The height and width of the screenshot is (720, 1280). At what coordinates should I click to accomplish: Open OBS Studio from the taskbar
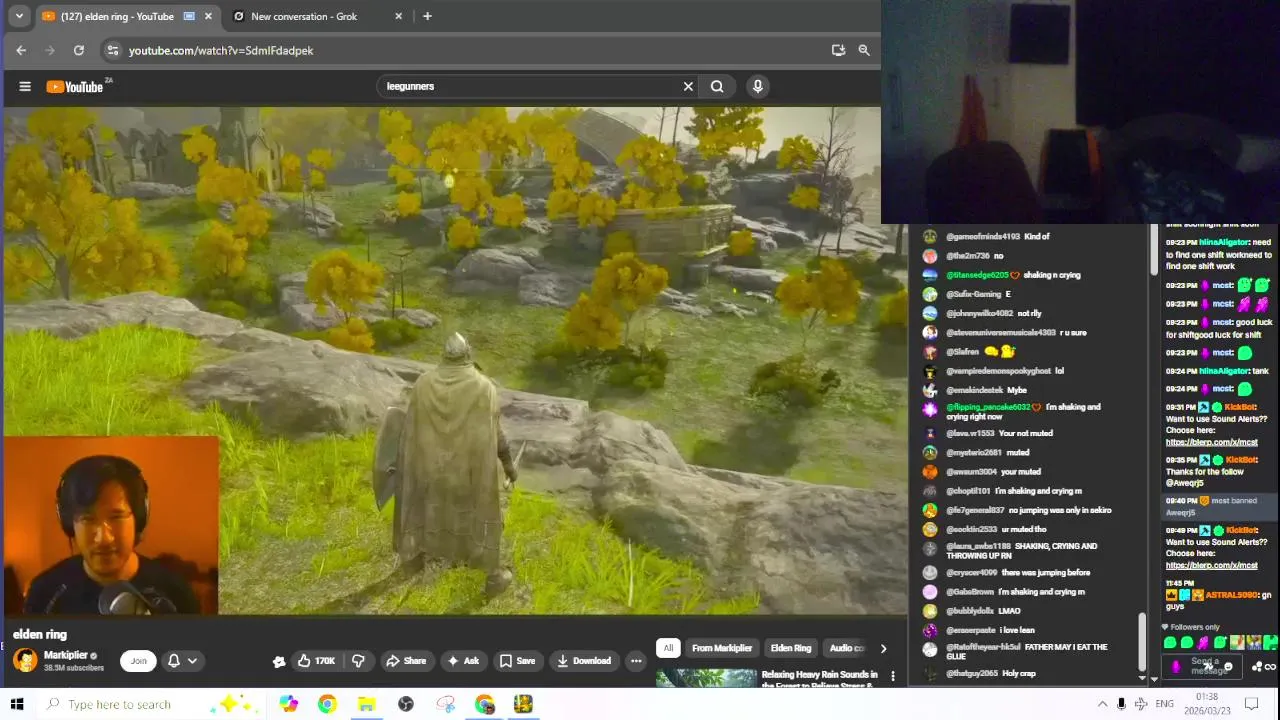pyautogui.click(x=406, y=704)
